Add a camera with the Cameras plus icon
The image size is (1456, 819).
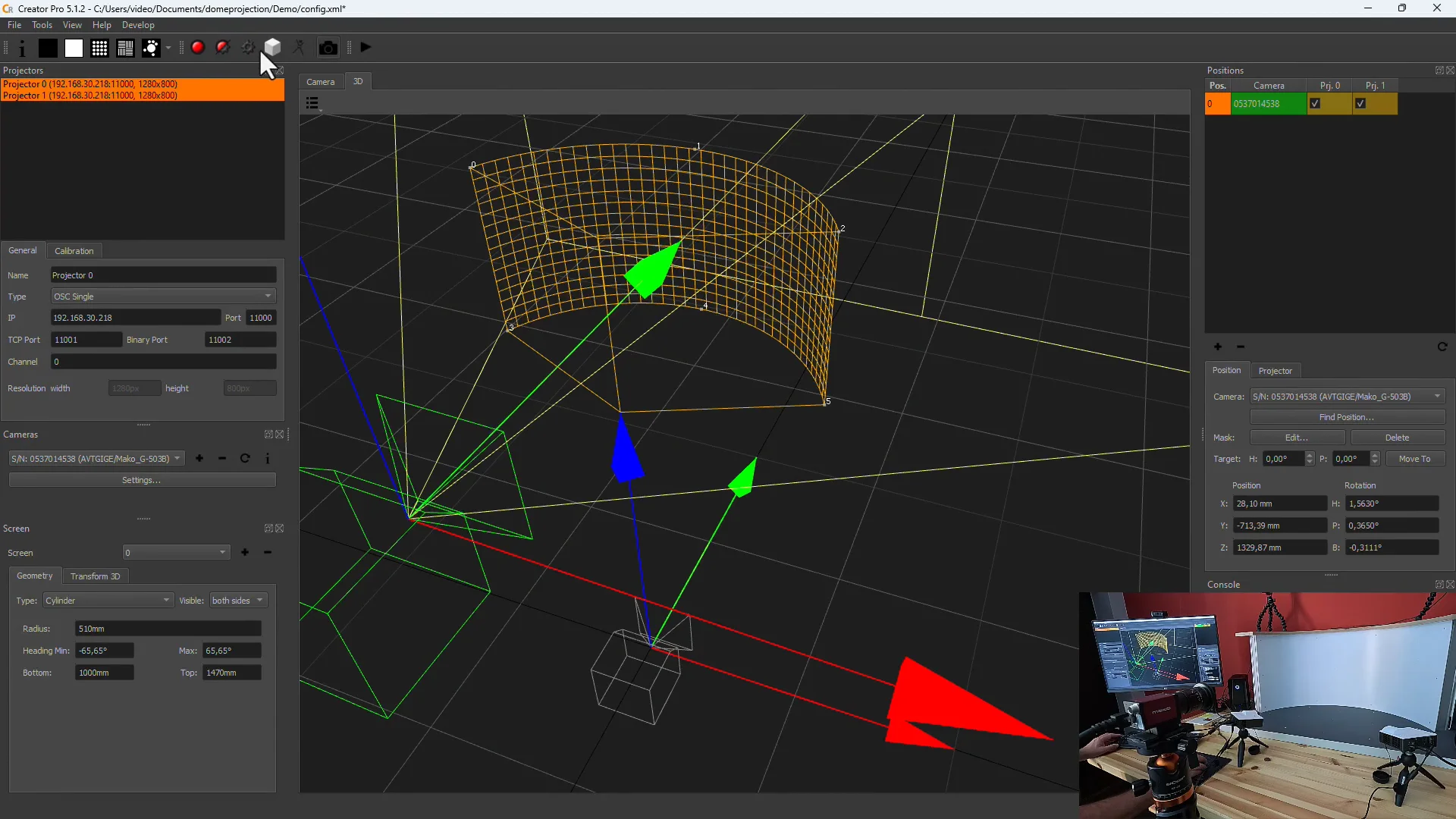[199, 458]
